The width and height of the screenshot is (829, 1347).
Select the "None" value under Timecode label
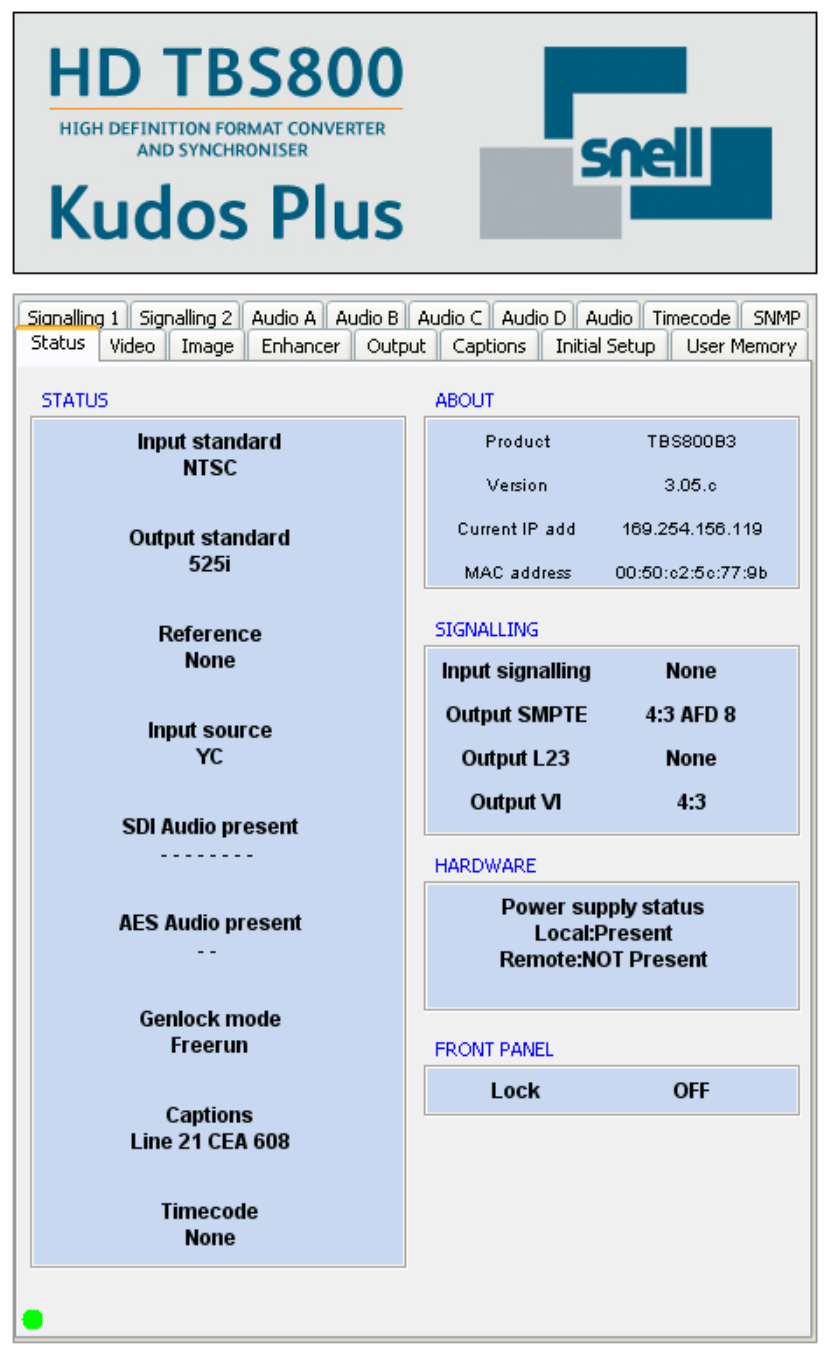(x=210, y=1237)
